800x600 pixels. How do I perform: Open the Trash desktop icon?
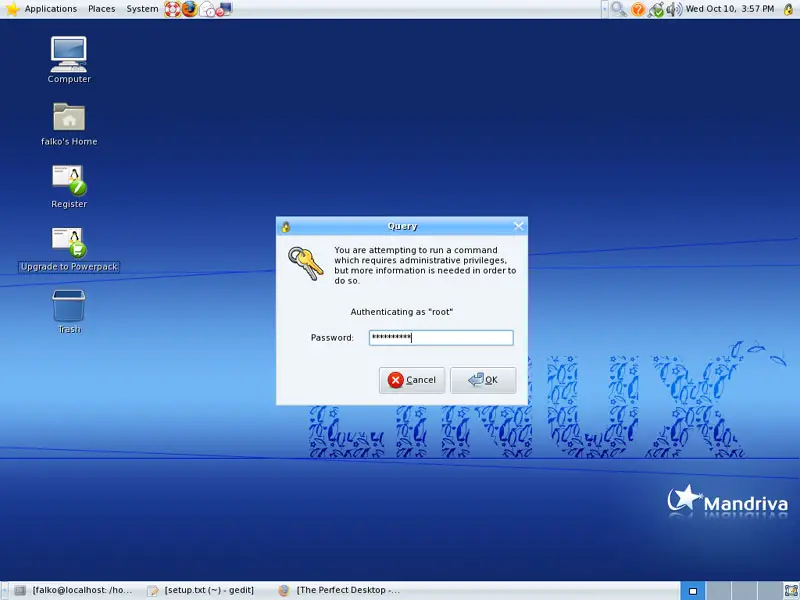click(69, 312)
